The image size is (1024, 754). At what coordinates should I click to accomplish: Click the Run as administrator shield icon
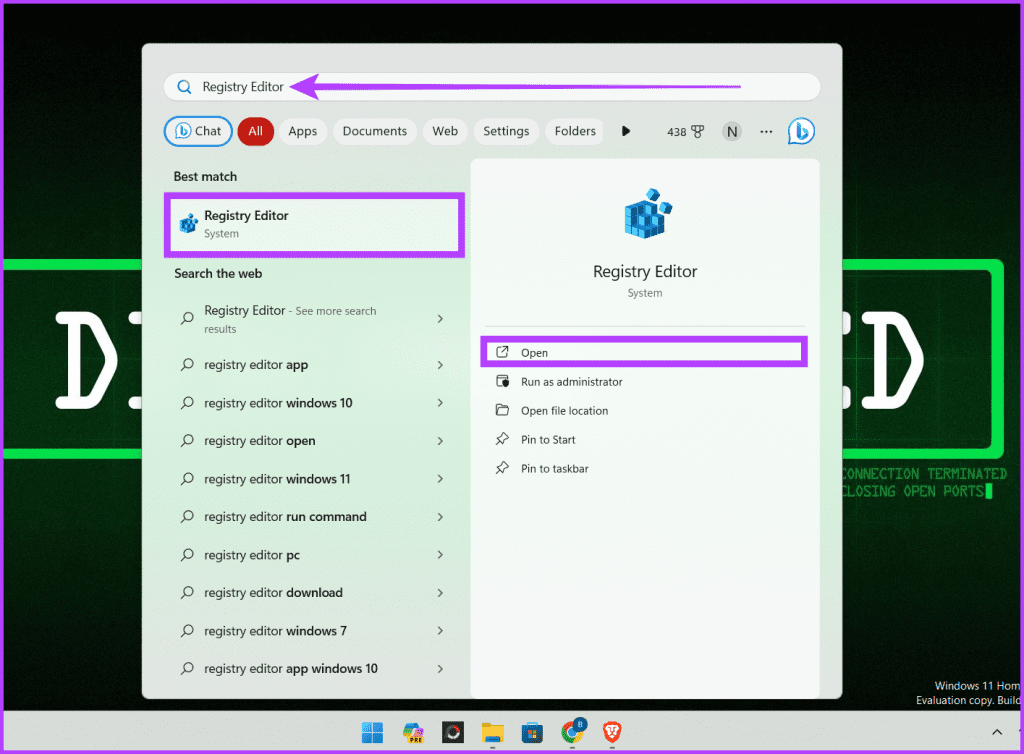pos(502,381)
